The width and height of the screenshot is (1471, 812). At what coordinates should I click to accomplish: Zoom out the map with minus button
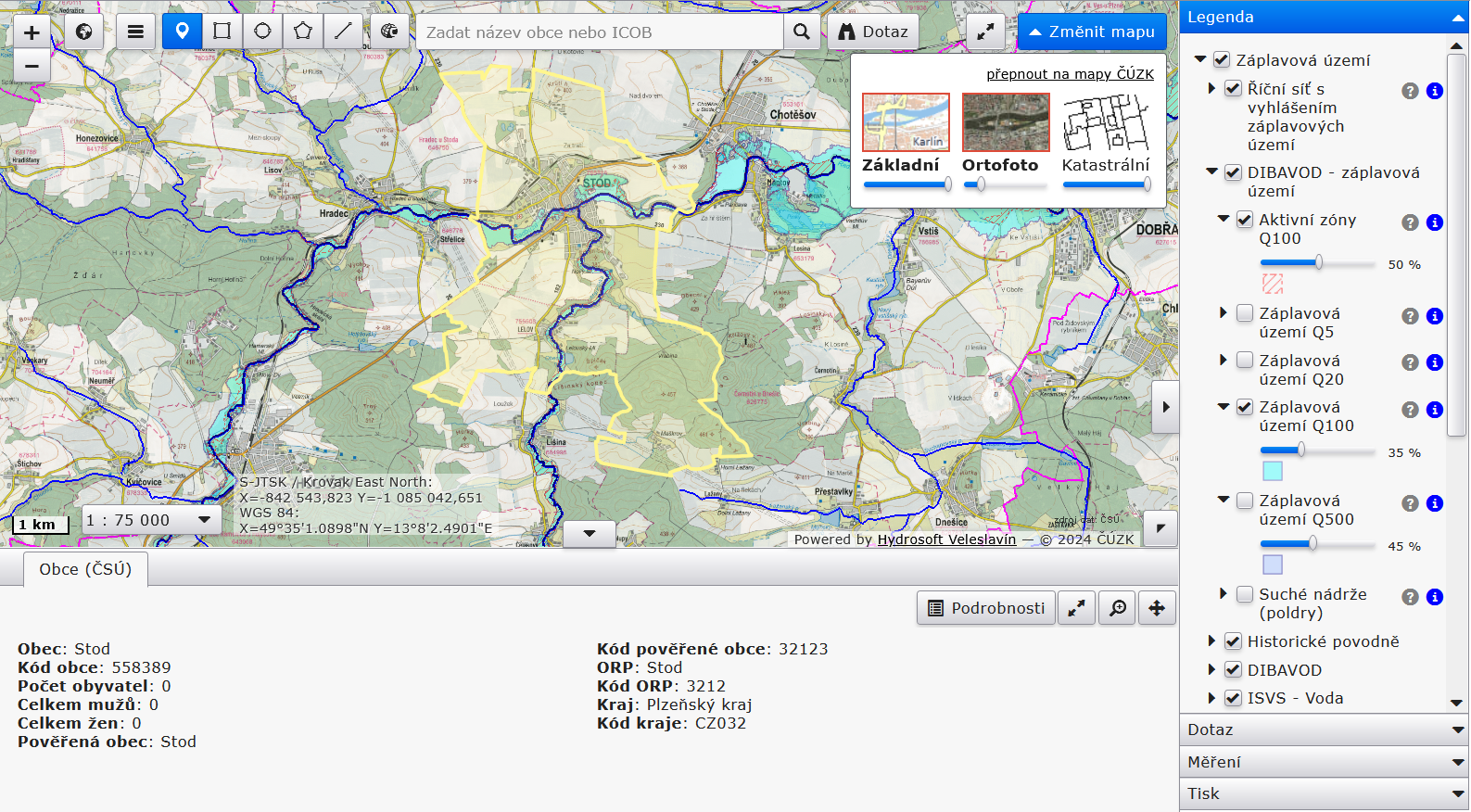tap(32, 66)
